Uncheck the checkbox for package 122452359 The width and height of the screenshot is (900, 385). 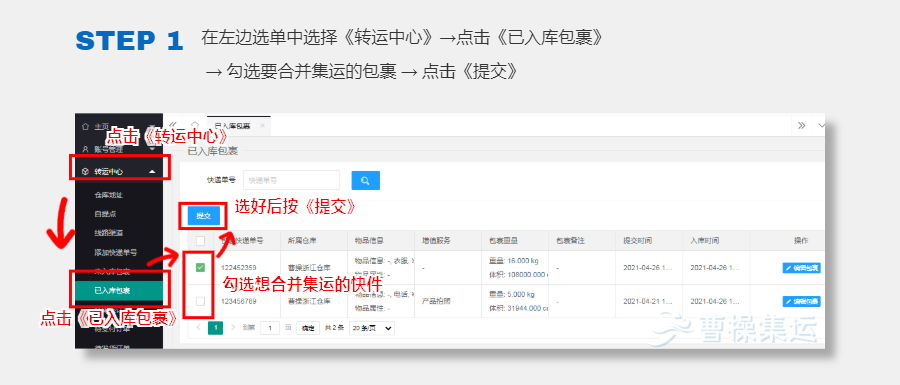coord(200,267)
